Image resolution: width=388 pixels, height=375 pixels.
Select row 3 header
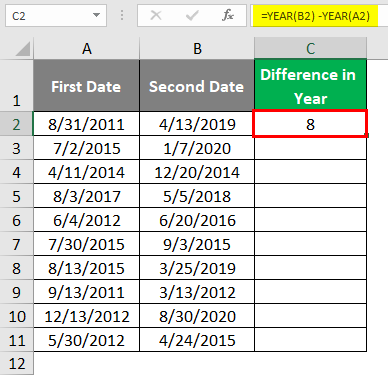(x=16, y=148)
